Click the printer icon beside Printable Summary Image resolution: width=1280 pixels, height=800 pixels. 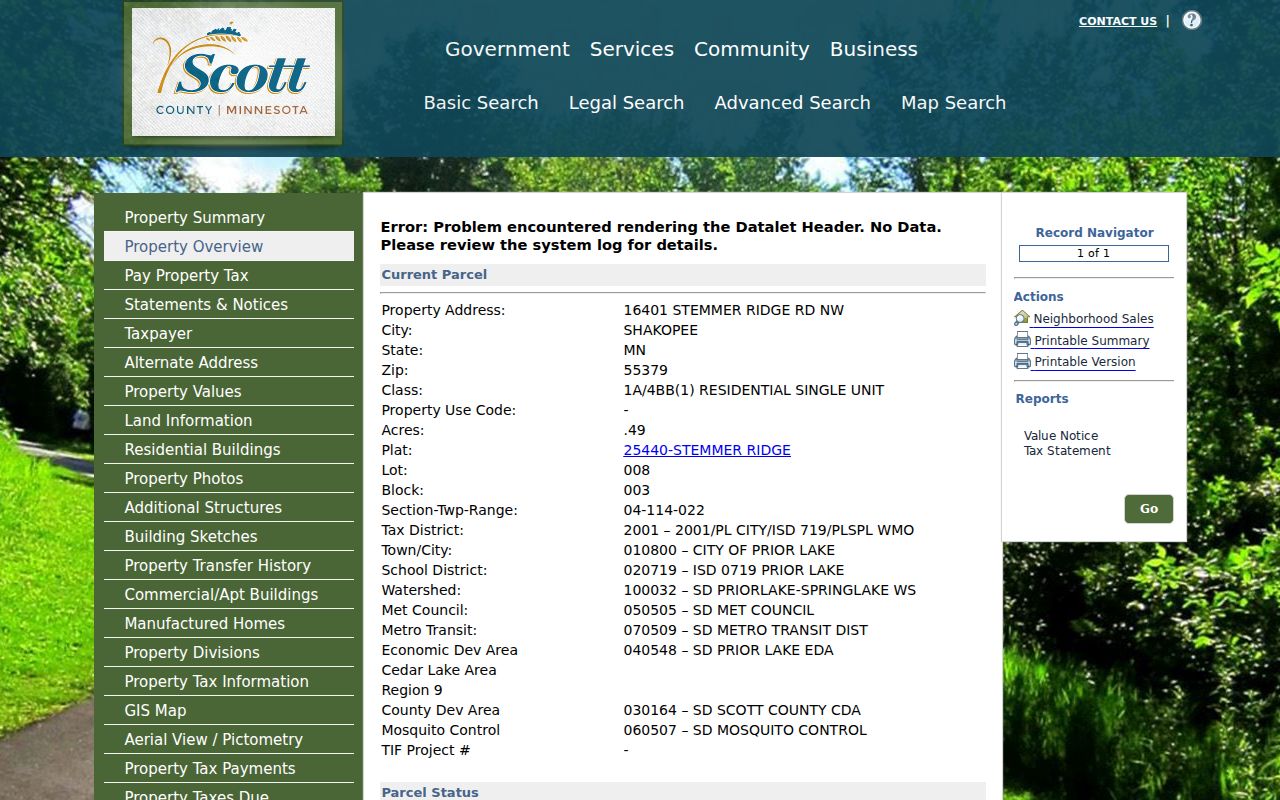(x=1022, y=340)
